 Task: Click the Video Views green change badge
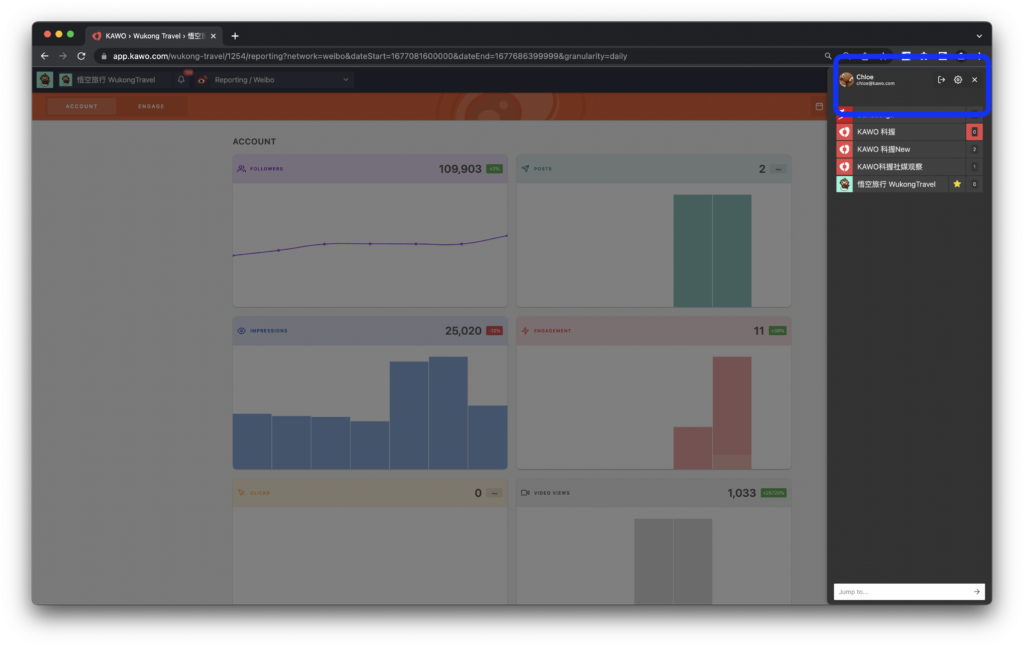pyautogui.click(x=773, y=493)
